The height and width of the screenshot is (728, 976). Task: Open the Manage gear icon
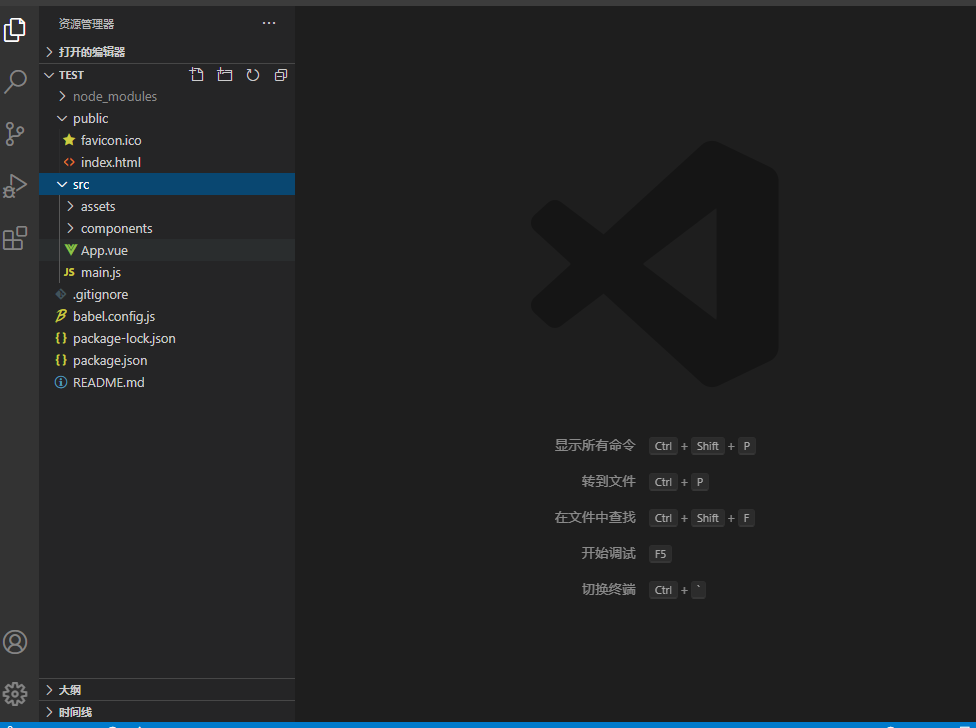pos(15,694)
